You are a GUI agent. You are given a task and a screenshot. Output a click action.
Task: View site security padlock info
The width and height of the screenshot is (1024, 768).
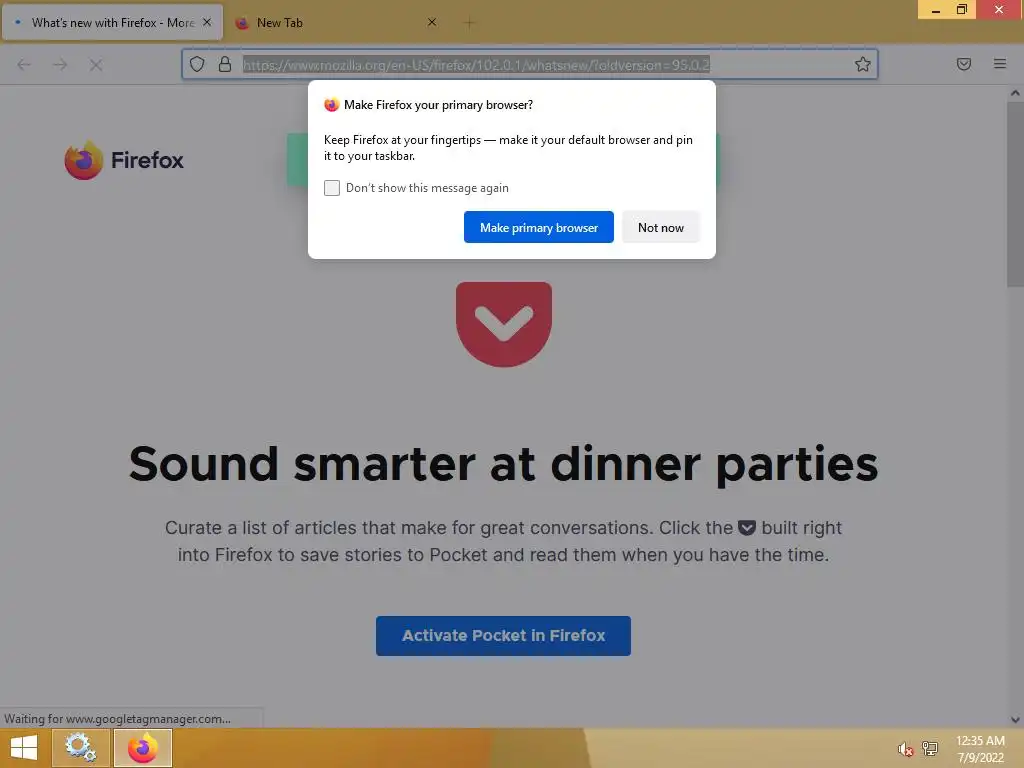click(225, 64)
